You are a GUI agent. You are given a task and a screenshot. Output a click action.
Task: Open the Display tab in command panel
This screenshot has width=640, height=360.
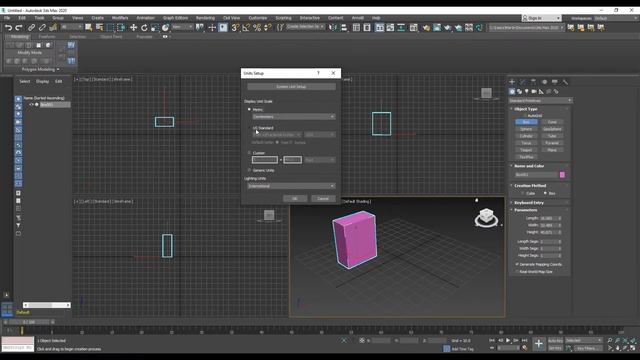click(x=554, y=82)
